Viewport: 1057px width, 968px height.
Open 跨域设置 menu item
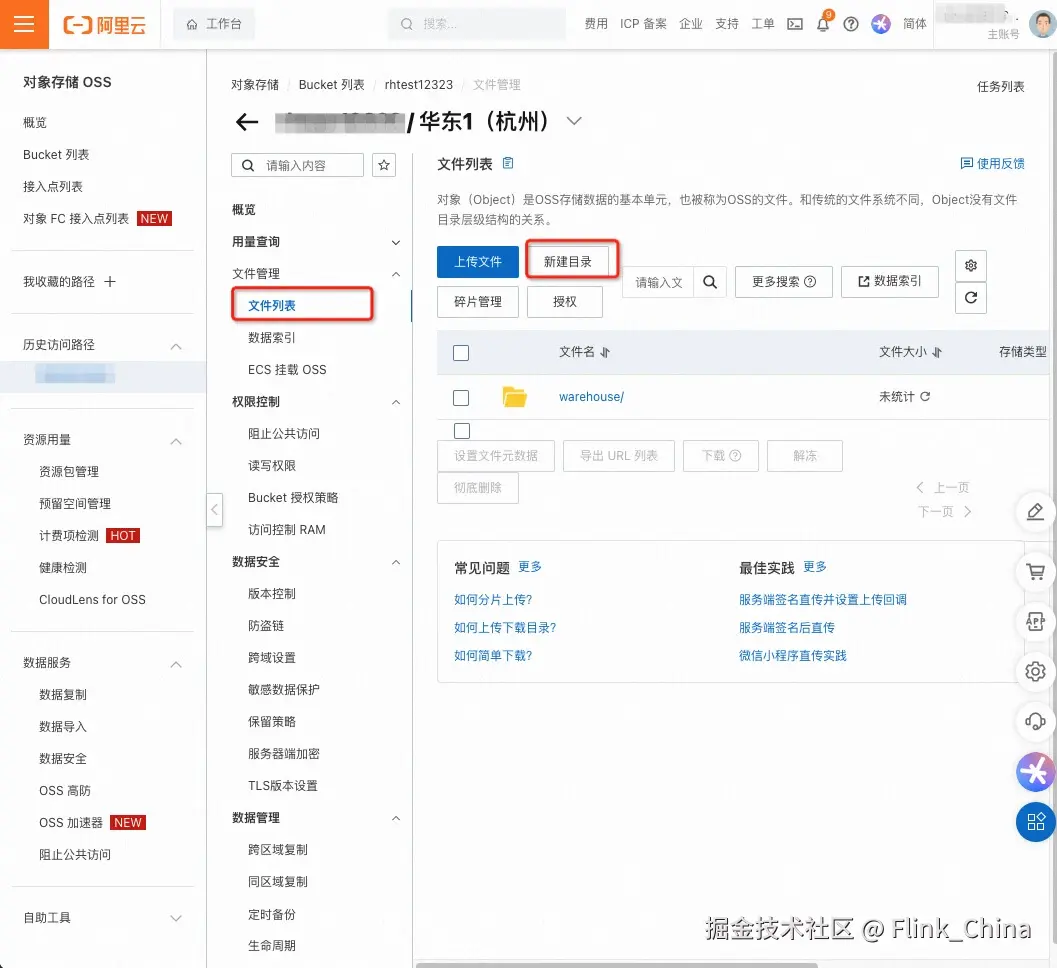pos(272,658)
